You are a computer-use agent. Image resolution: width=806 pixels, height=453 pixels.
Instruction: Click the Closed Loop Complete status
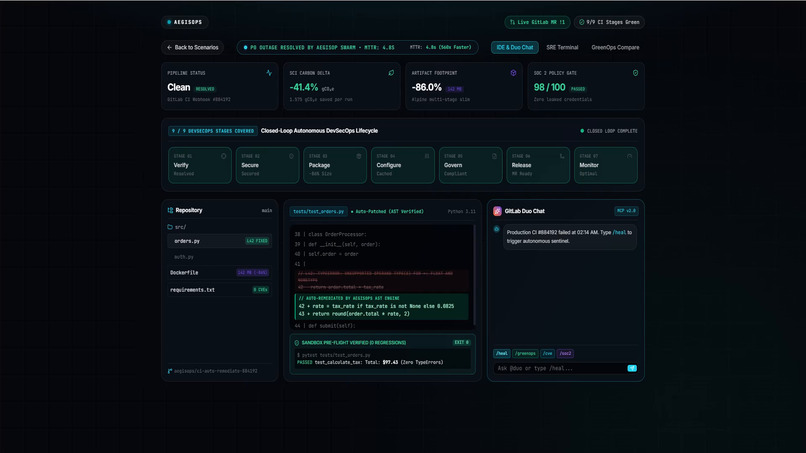click(x=609, y=131)
